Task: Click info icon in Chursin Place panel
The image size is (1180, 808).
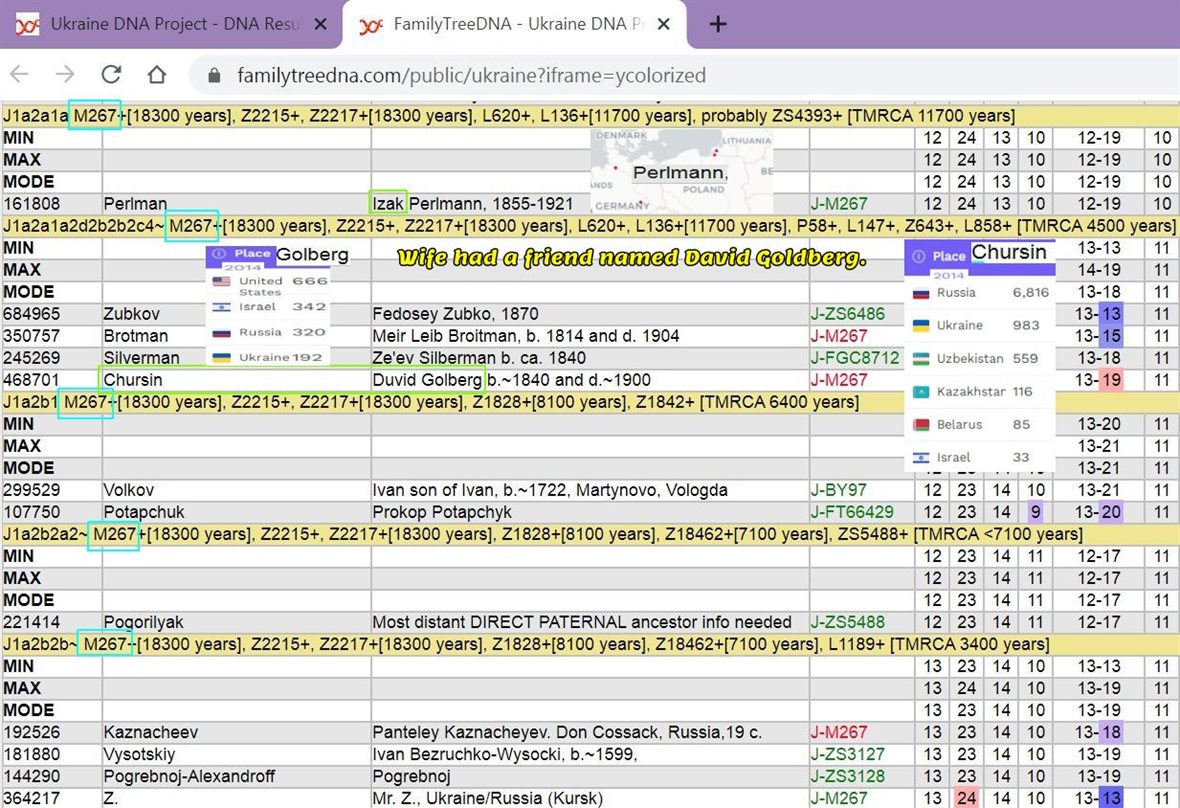Action: 919,256
